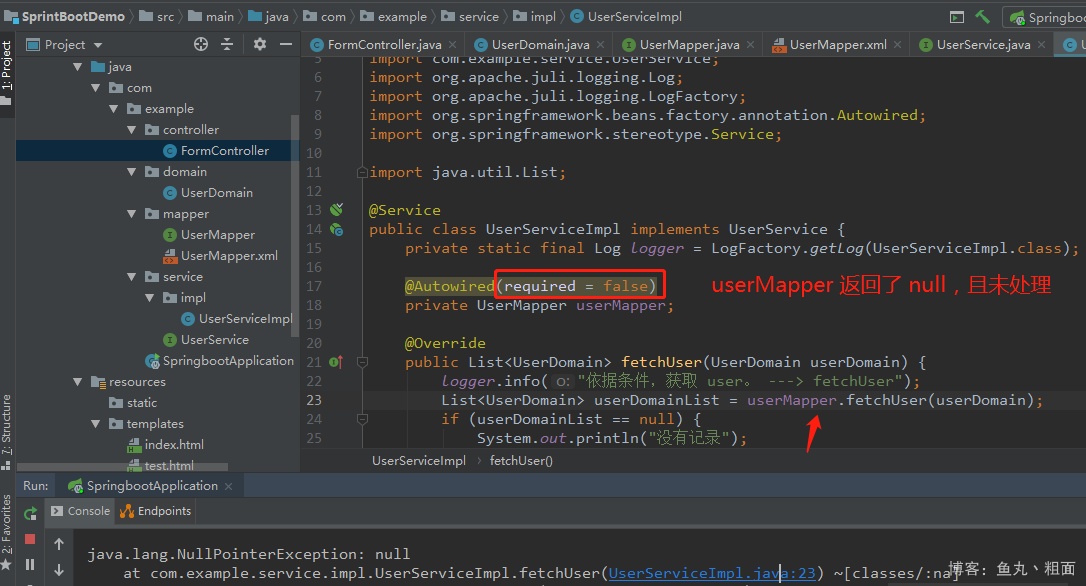Collapse the impl package arrow
Image resolution: width=1086 pixels, height=586 pixels.
click(x=150, y=298)
